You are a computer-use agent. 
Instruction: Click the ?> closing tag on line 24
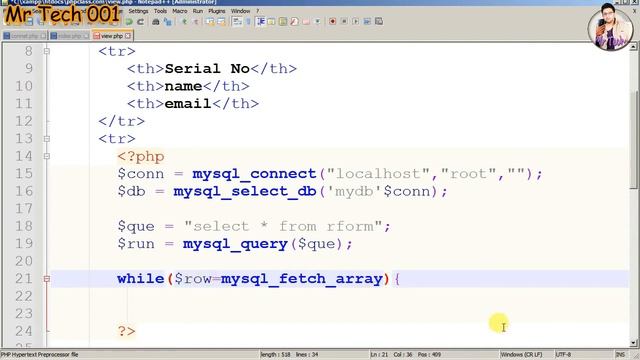click(127, 331)
